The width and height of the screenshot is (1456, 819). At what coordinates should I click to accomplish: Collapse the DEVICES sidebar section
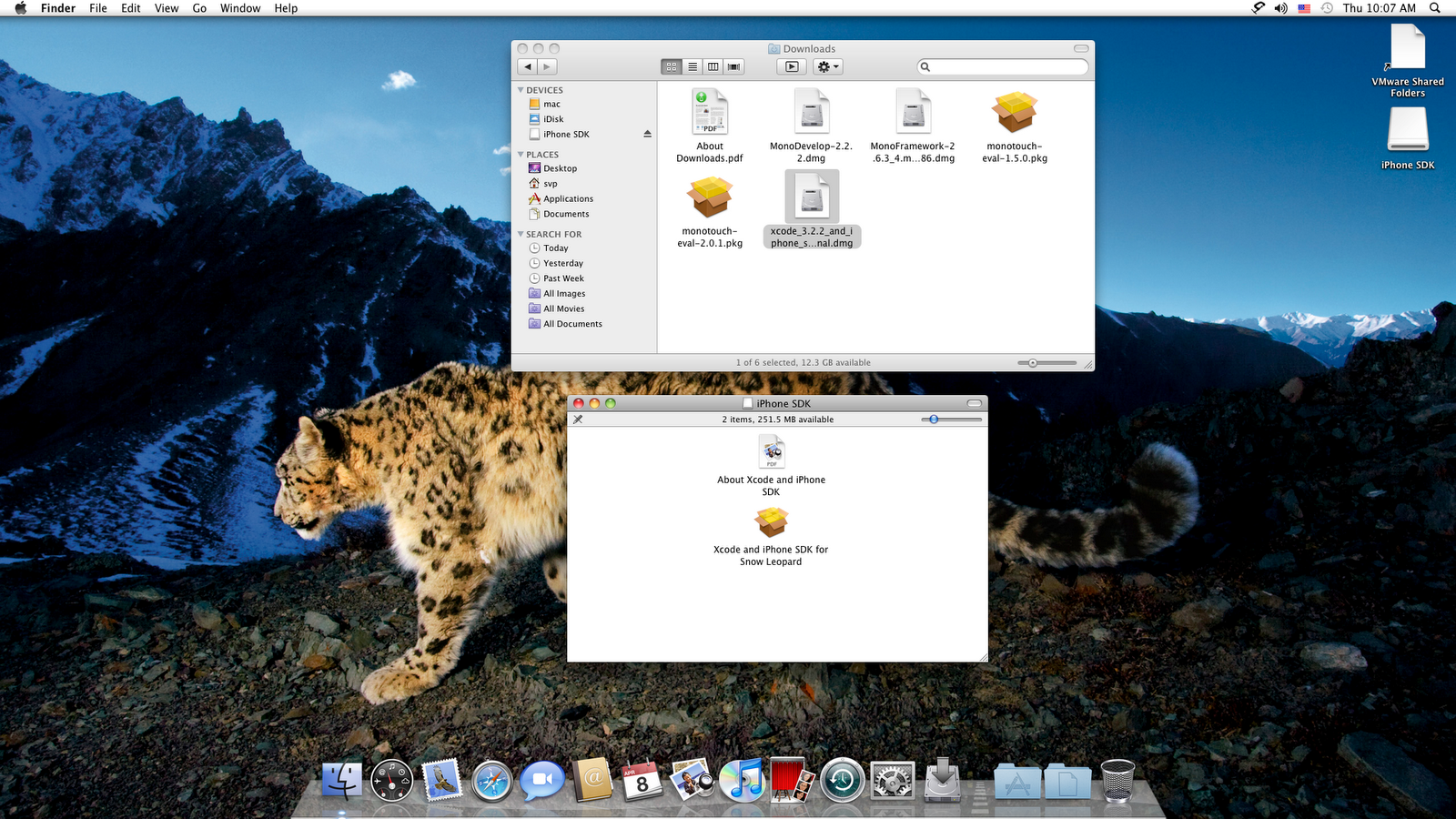521,90
